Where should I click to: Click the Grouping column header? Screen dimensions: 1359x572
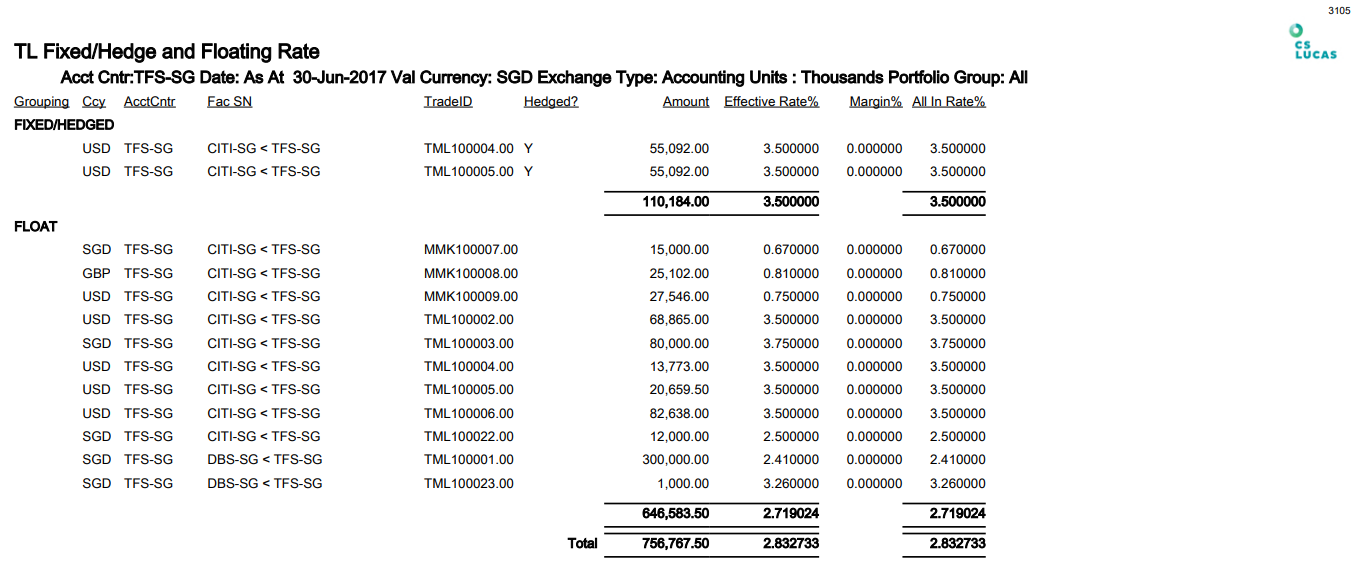[41, 102]
